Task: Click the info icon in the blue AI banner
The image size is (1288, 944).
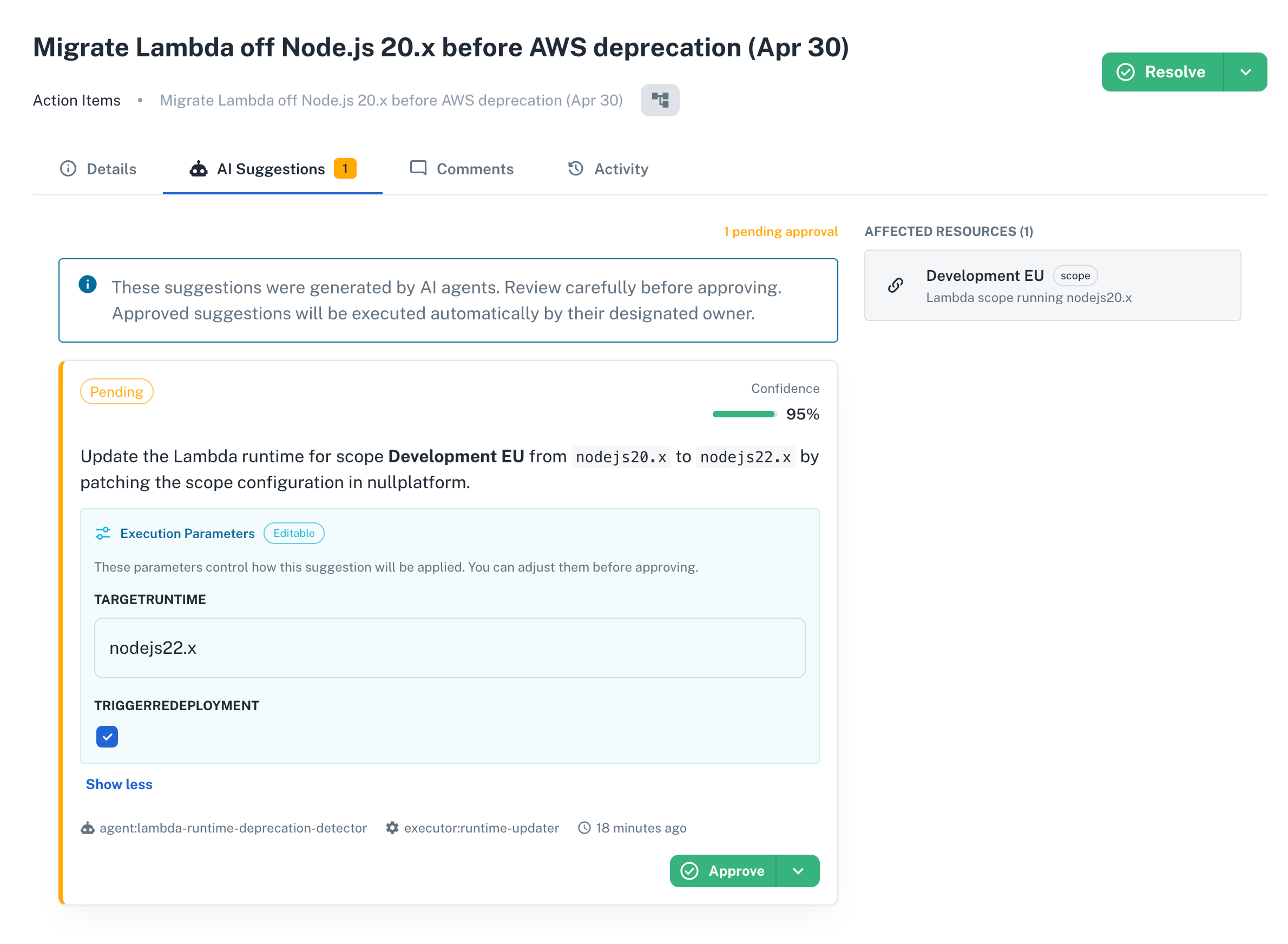Action: coord(87,284)
